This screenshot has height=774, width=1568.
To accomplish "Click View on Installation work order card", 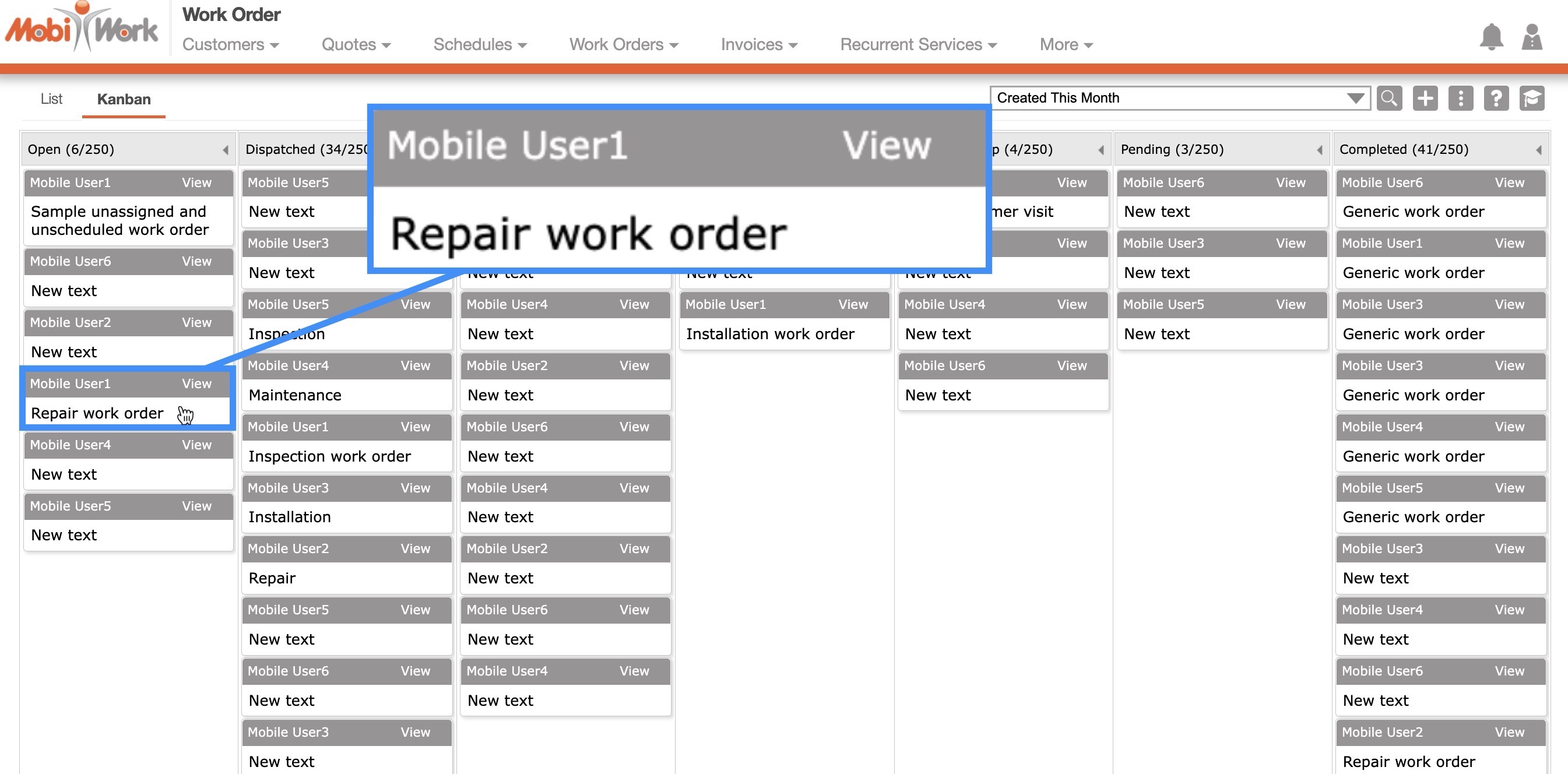I will pyautogui.click(x=852, y=304).
